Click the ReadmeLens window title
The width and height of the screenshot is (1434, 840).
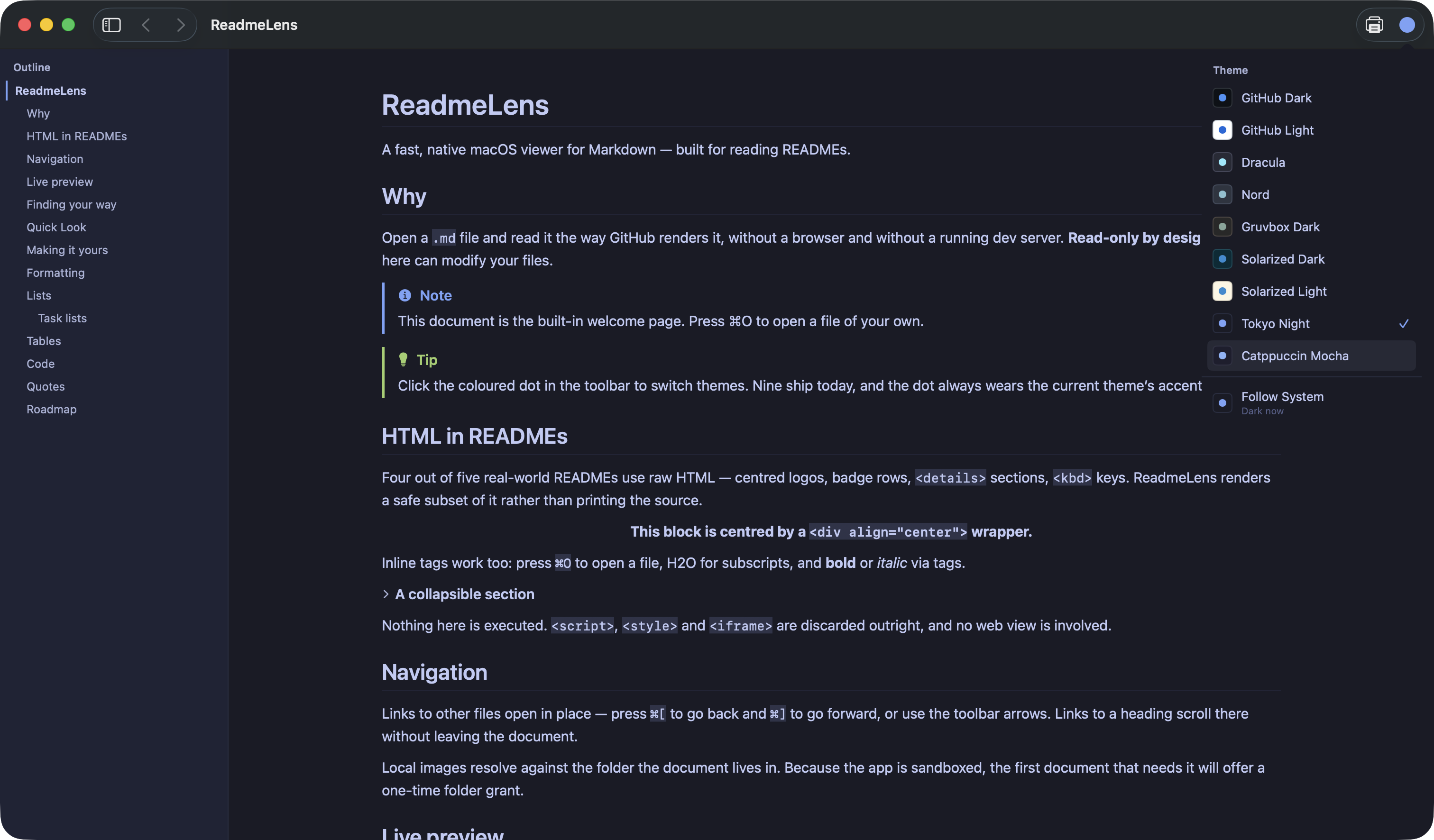(x=254, y=25)
